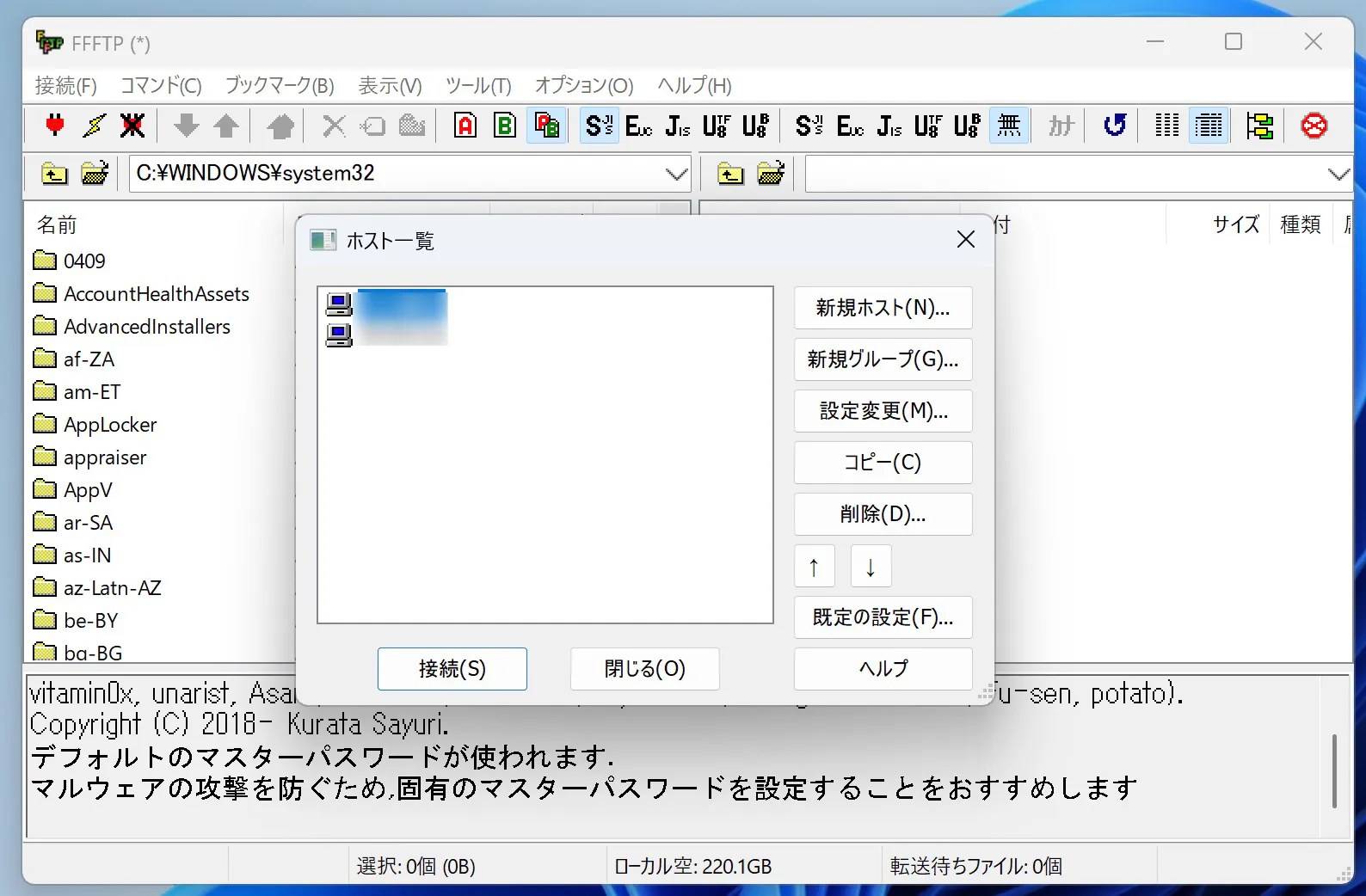Click the red Abort transfer icon
This screenshot has width=1366, height=896.
(1314, 126)
